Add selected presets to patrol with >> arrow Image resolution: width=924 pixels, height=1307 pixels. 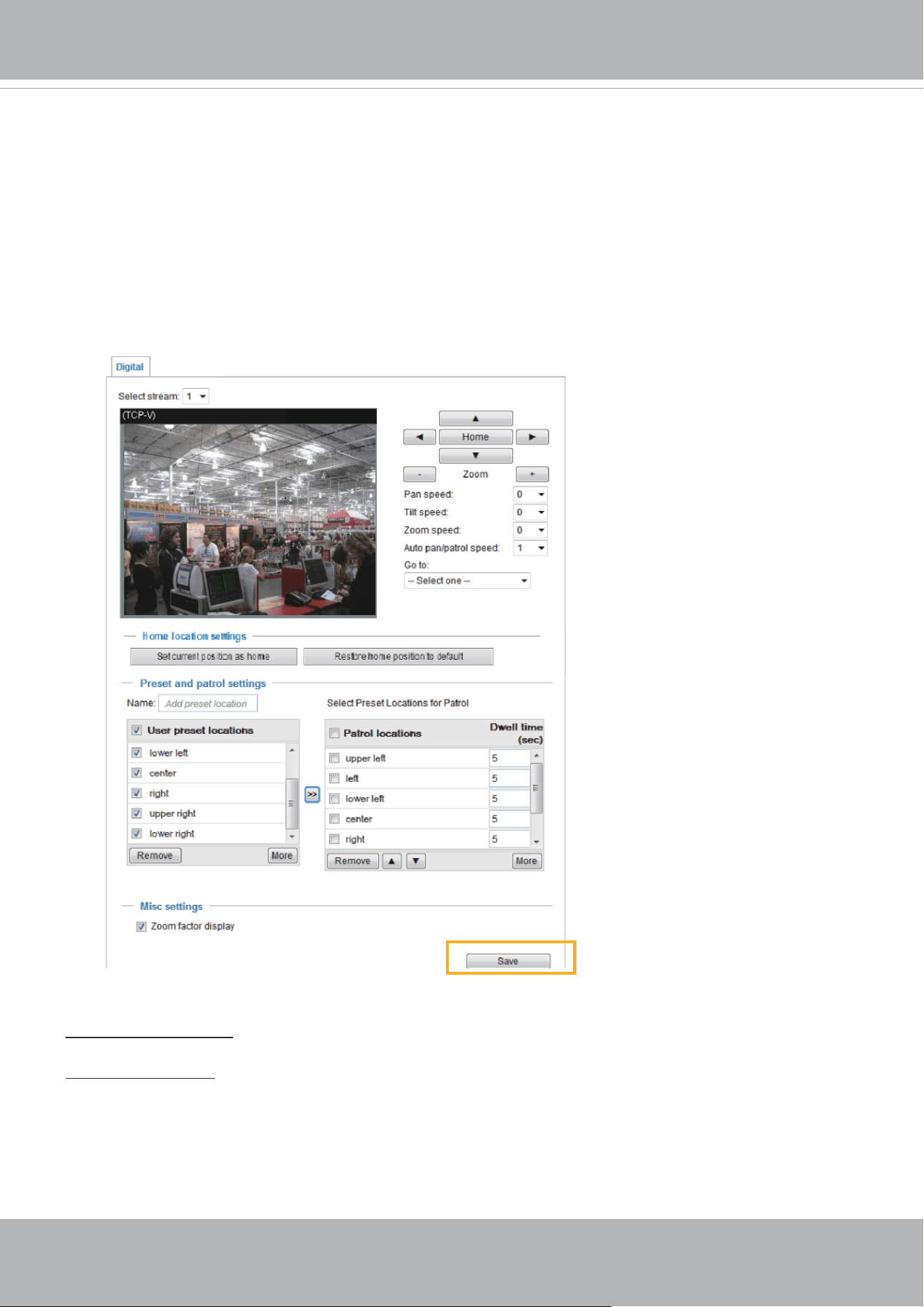[x=312, y=795]
